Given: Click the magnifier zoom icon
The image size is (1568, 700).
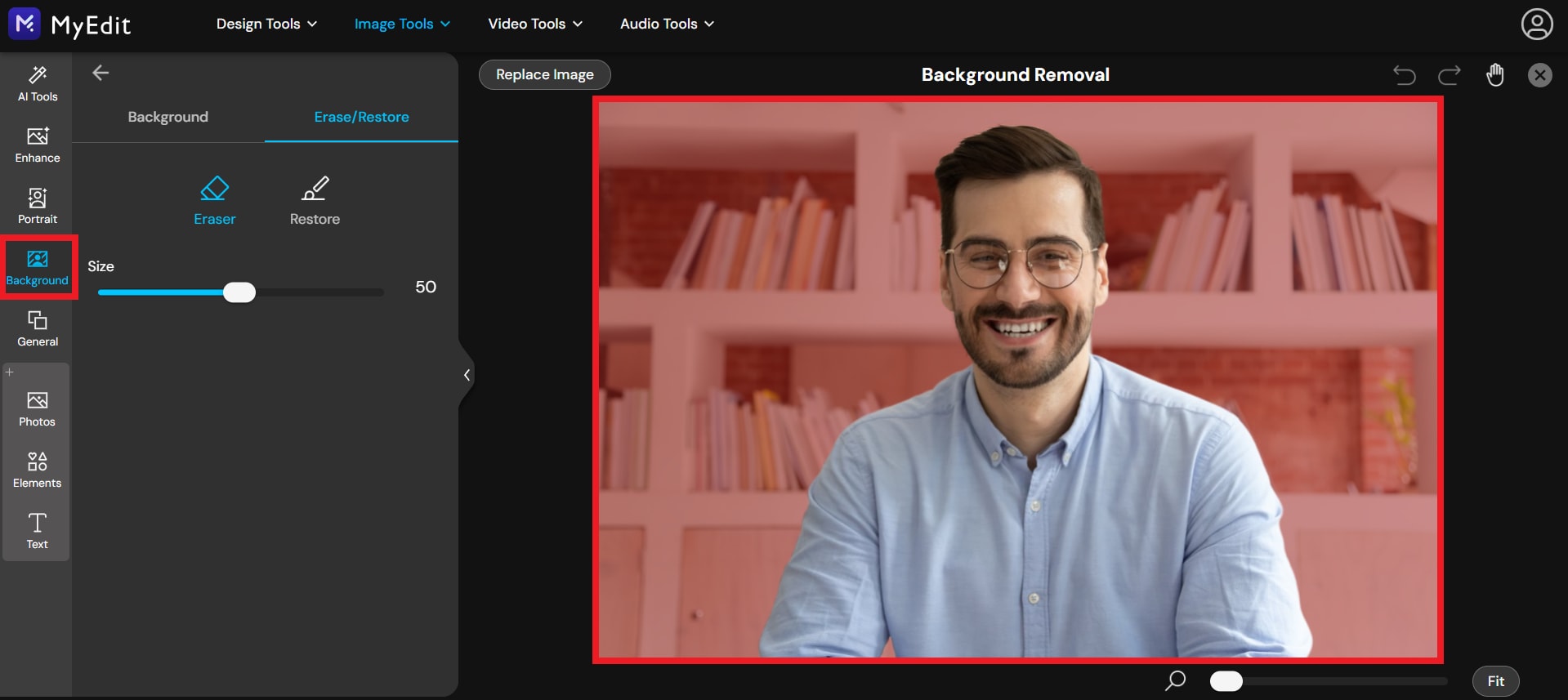Looking at the screenshot, I should (1175, 680).
